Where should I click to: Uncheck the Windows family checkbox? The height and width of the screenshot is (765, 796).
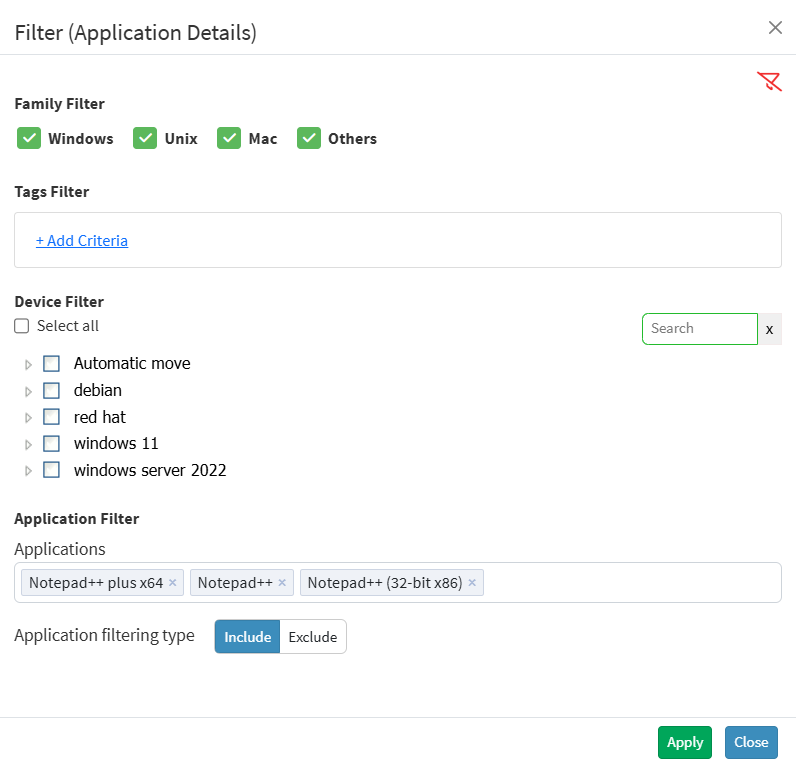pyautogui.click(x=29, y=138)
